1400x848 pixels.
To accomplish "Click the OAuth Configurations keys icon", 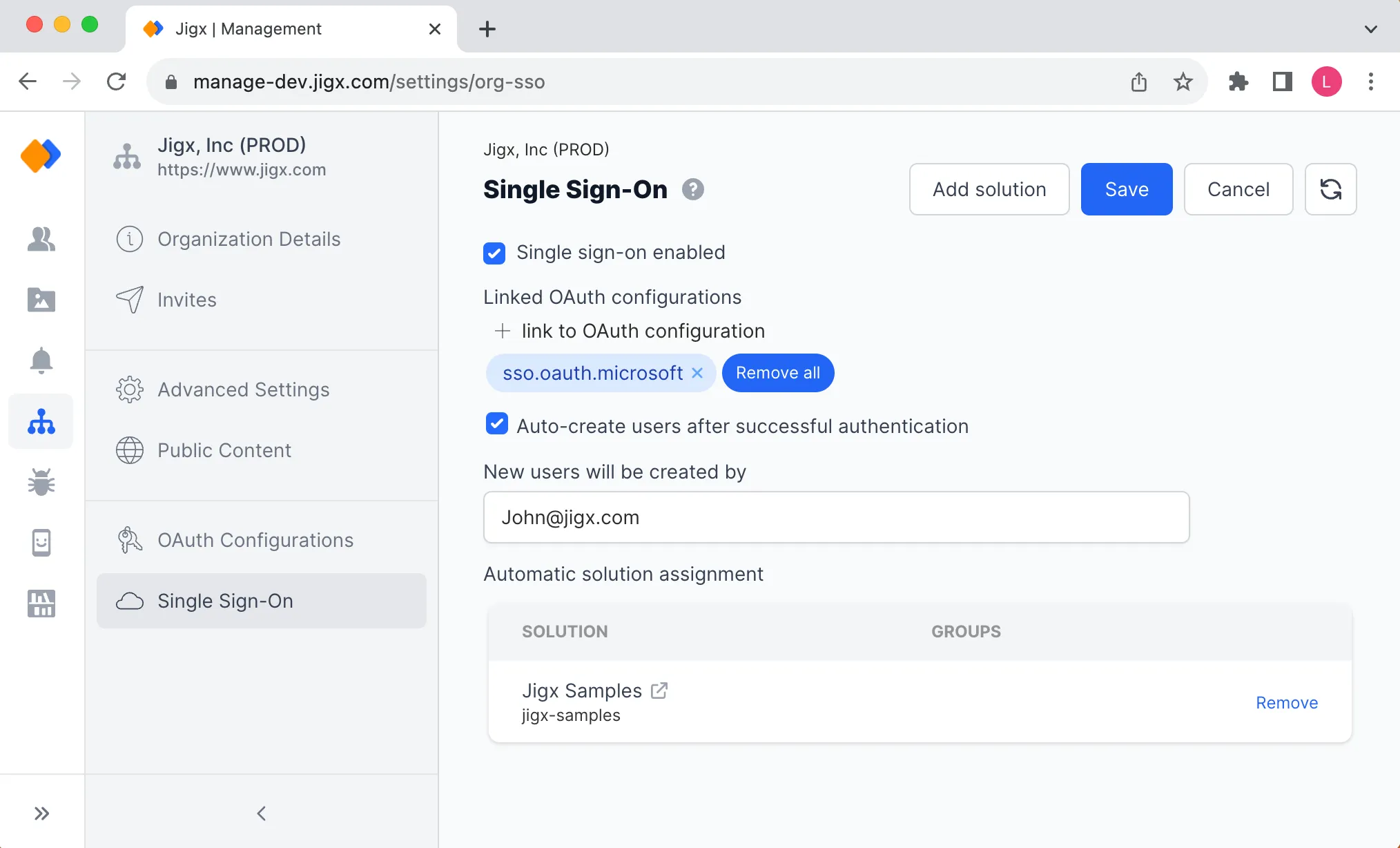I will pos(130,540).
